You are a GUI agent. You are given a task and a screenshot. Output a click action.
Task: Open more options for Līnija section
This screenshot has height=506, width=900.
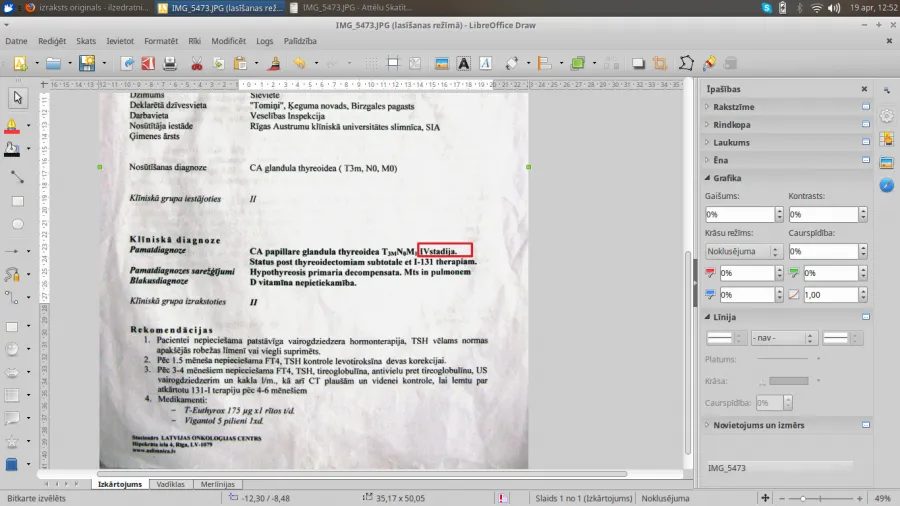click(x=866, y=317)
